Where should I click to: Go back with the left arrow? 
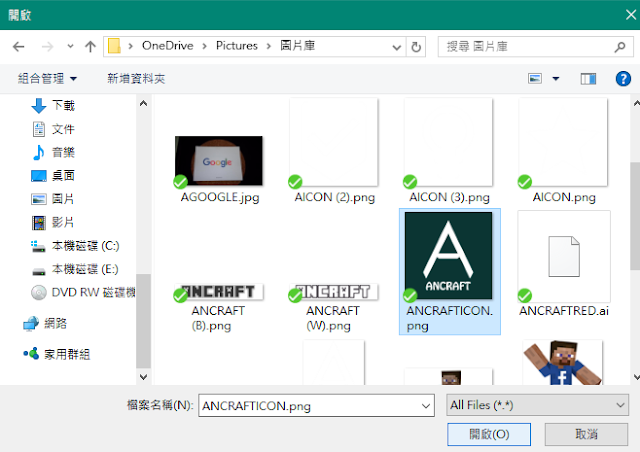19,47
